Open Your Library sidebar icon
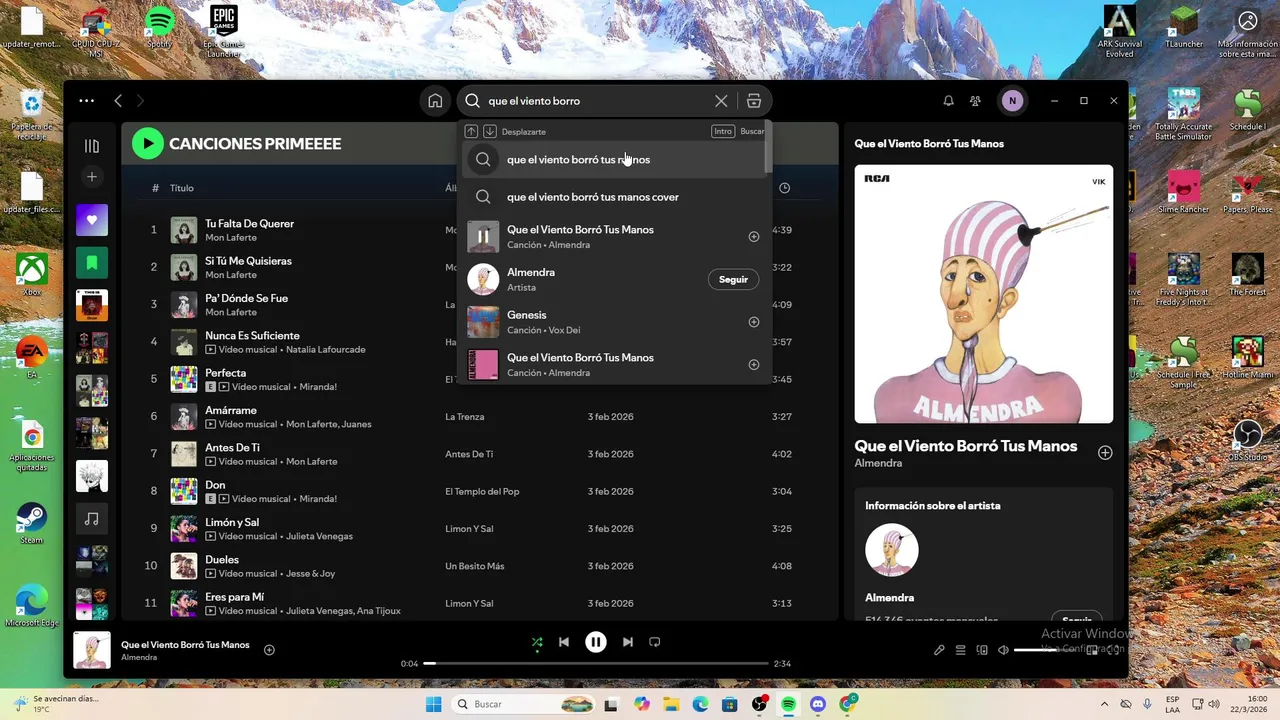Viewport: 1280px width, 720px height. click(x=92, y=146)
